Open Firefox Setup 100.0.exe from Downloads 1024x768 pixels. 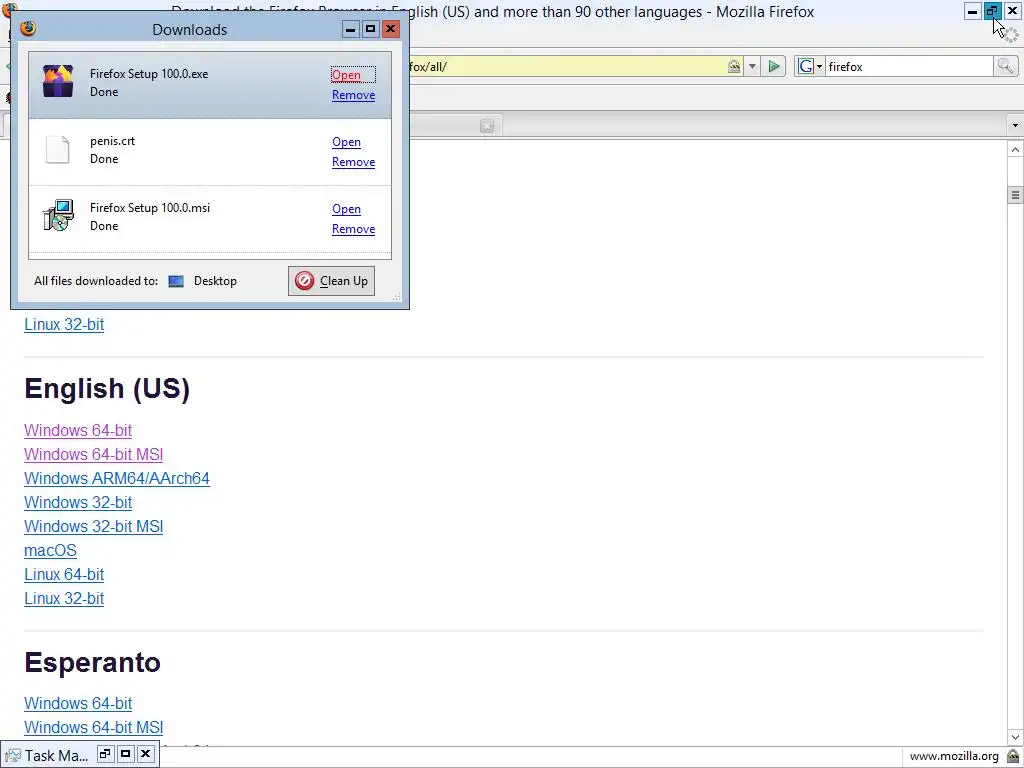point(346,74)
